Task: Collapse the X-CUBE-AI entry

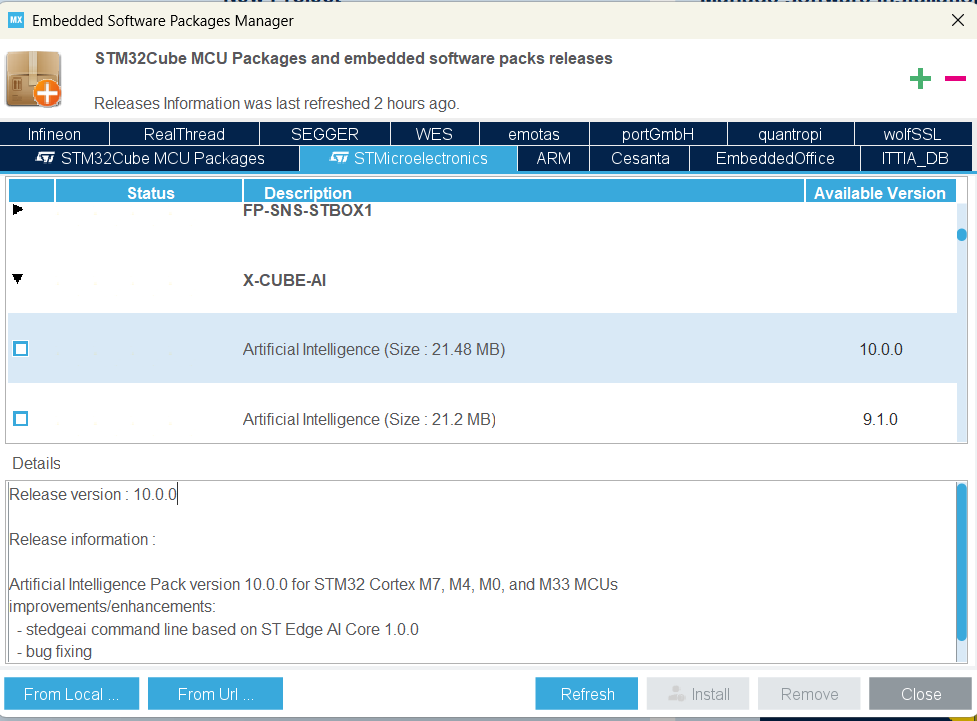Action: 17,280
